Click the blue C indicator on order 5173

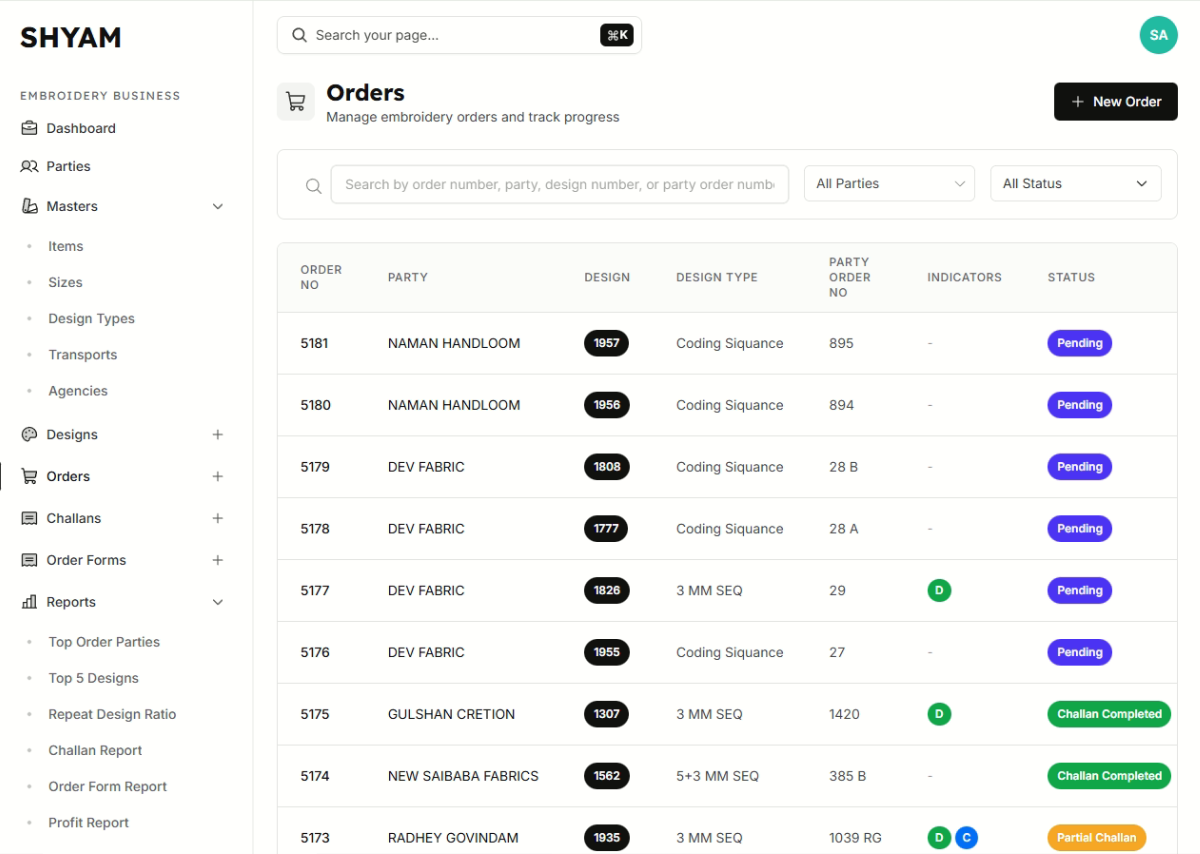(x=966, y=837)
